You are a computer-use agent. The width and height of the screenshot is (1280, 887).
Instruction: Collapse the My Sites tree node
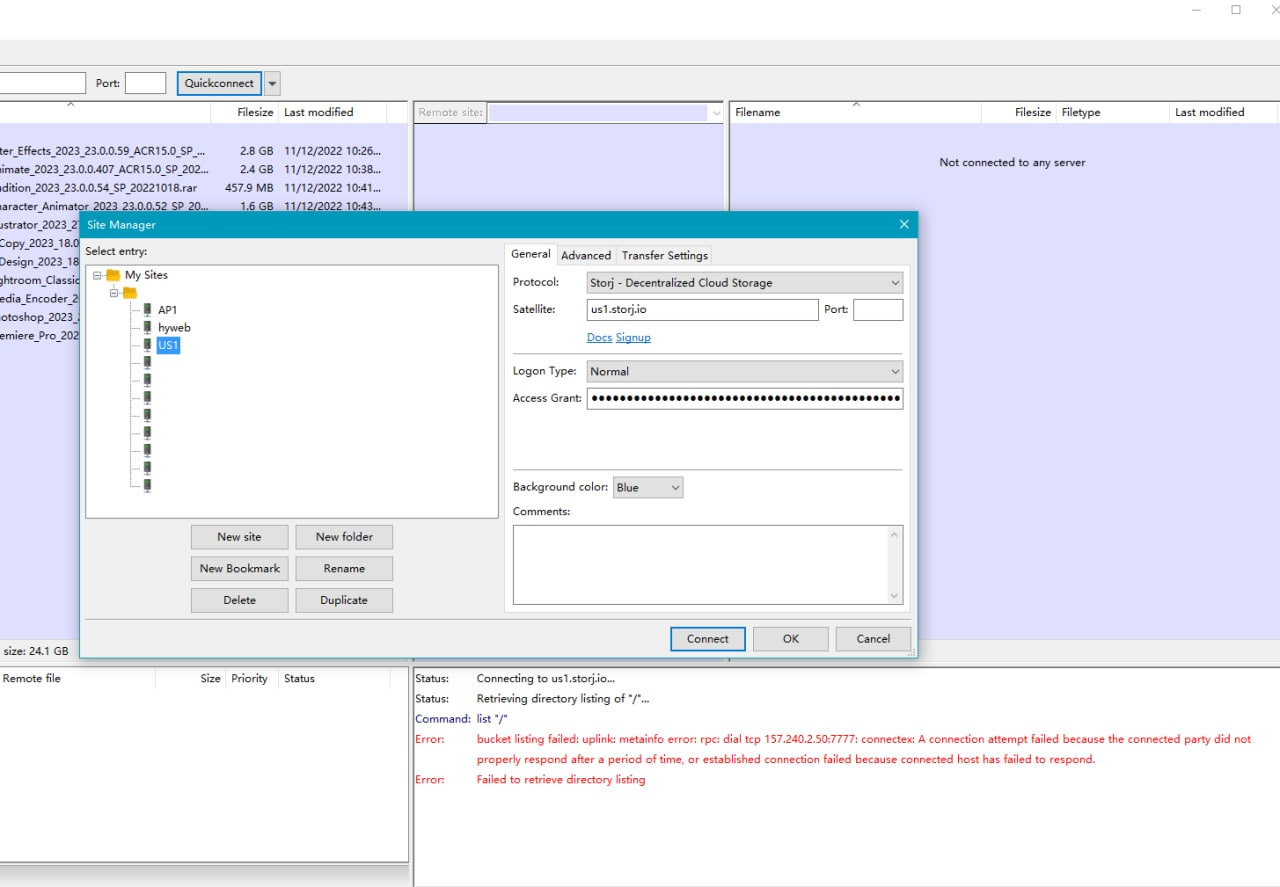pos(97,275)
